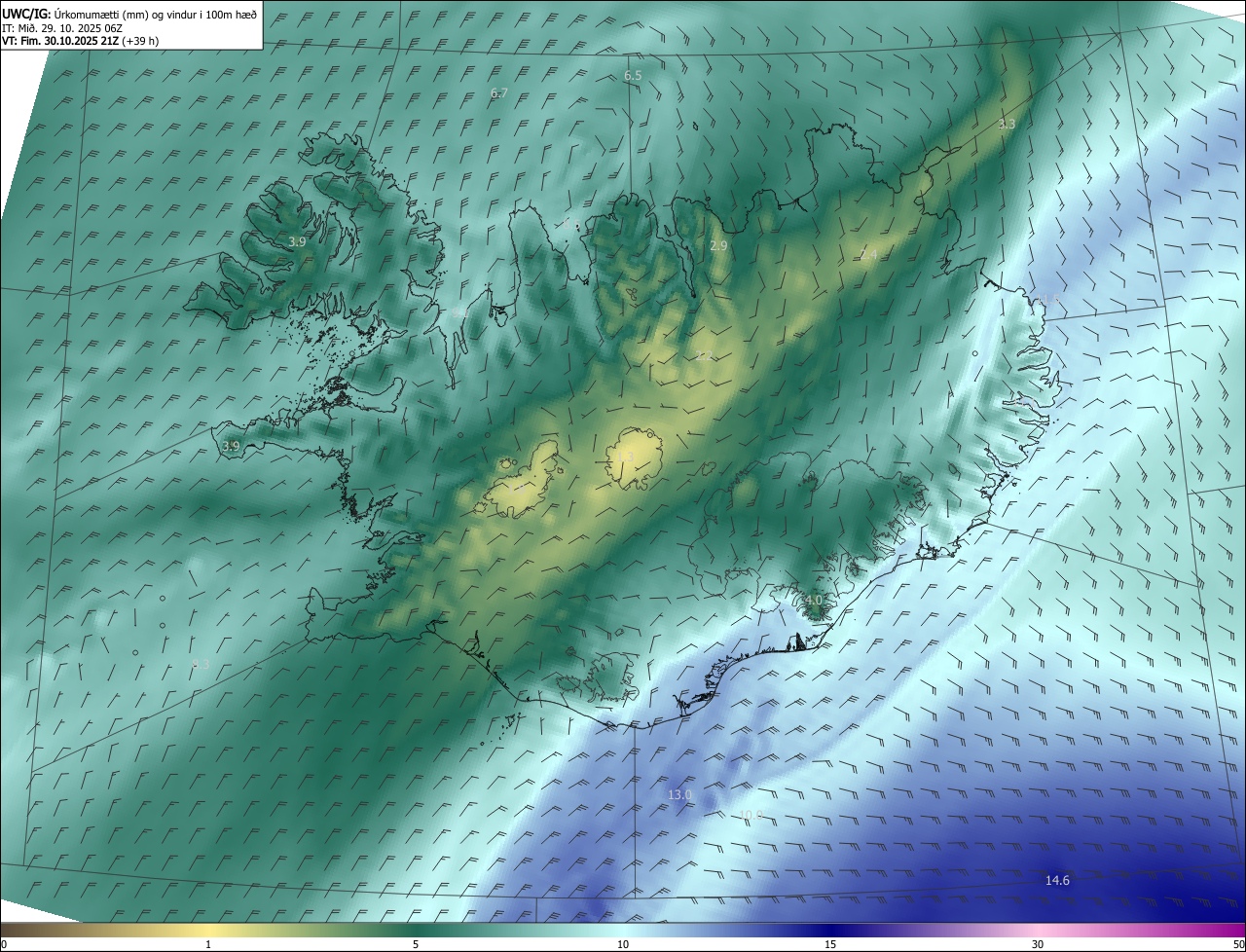The height and width of the screenshot is (952, 1246).
Task: Click the colorbar tick label 1
Action: (208, 944)
